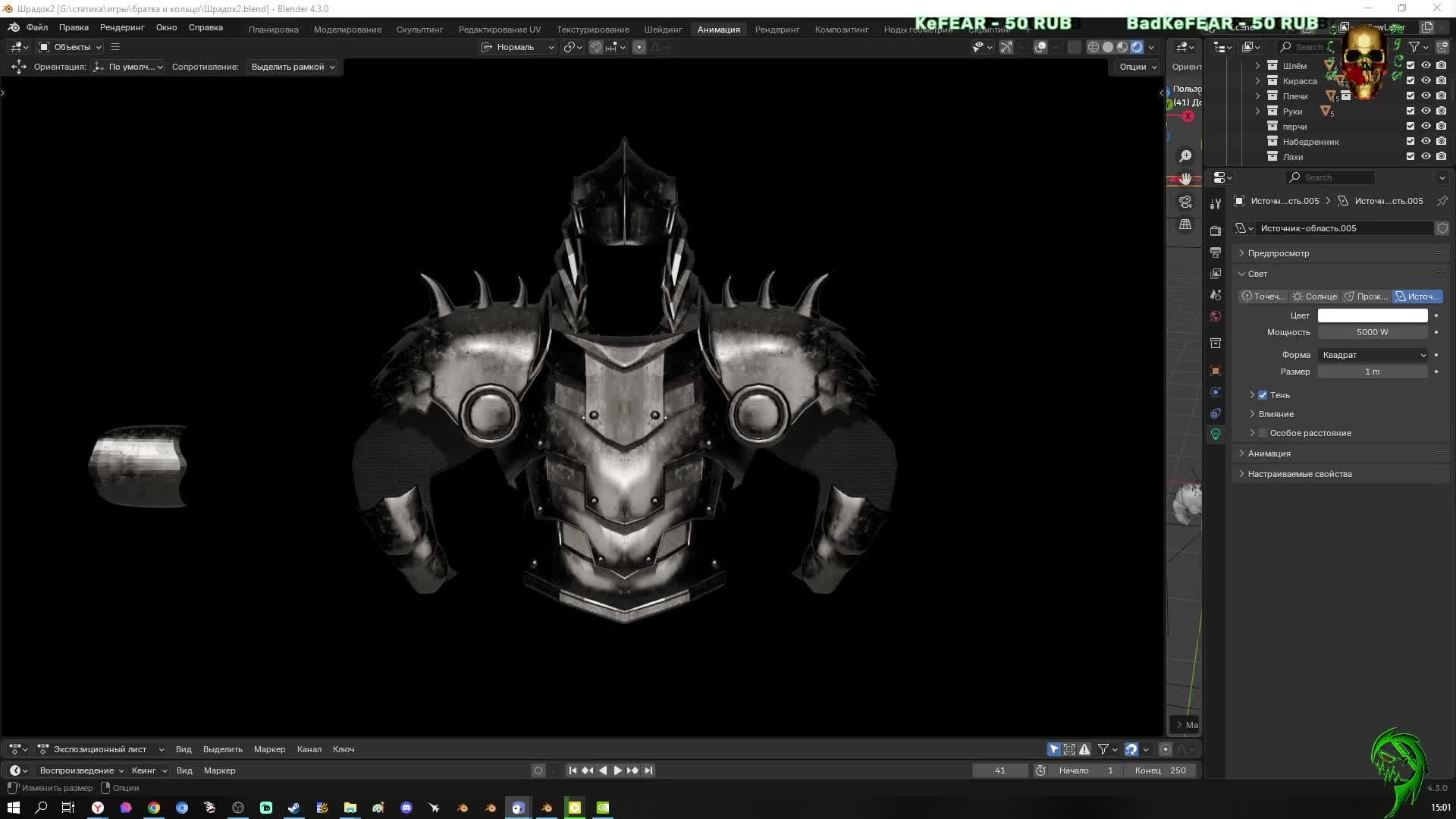Play the animation forward
Viewport: 1456px width, 819px height.
618,770
